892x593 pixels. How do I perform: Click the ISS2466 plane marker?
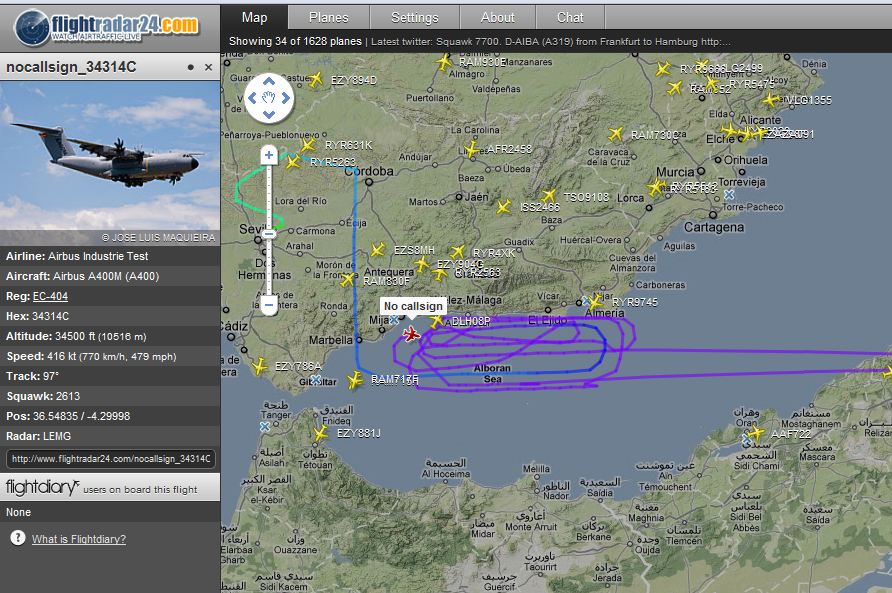pos(504,207)
